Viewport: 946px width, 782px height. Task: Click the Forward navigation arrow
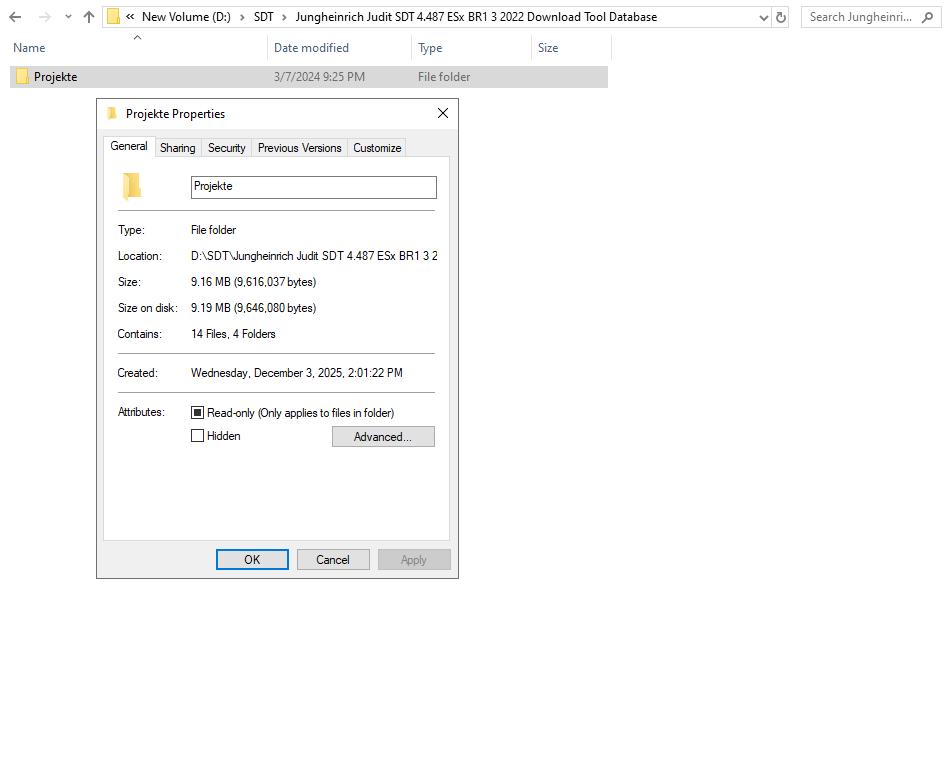coord(45,17)
